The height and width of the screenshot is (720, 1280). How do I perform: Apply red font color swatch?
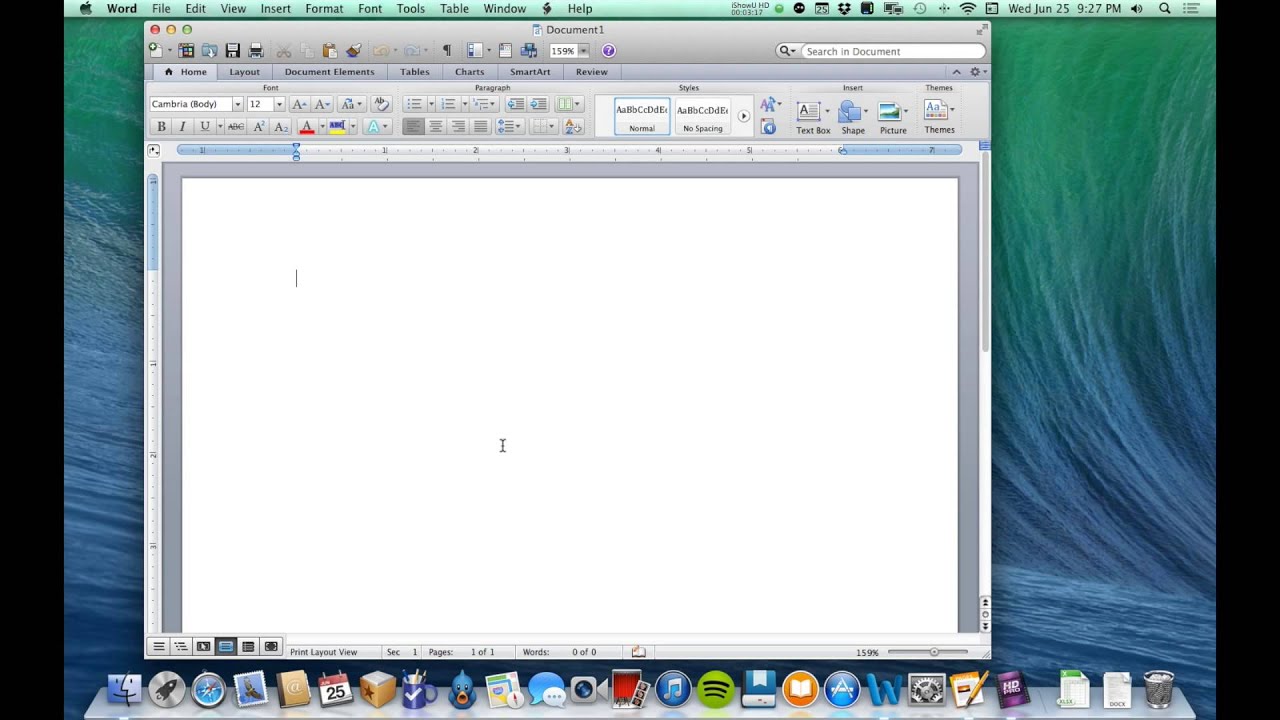click(x=307, y=126)
